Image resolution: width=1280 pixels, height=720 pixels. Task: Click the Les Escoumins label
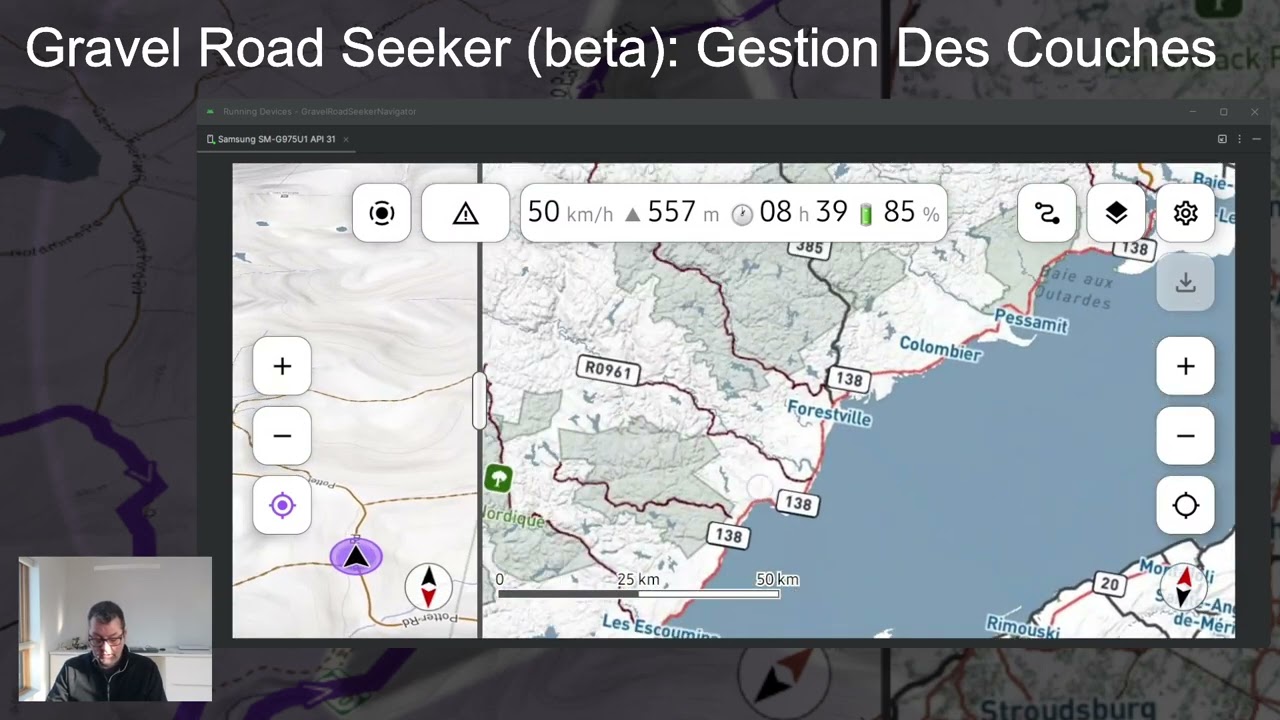pos(660,627)
